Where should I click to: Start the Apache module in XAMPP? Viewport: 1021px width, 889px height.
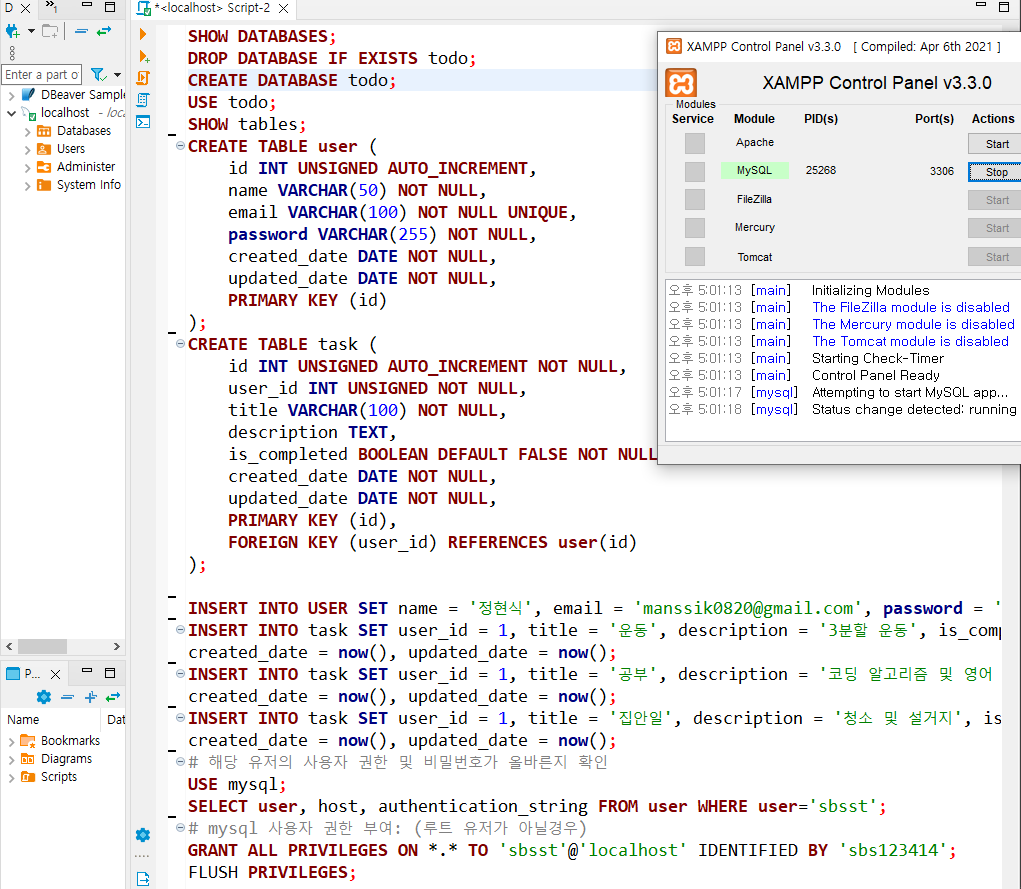click(996, 144)
